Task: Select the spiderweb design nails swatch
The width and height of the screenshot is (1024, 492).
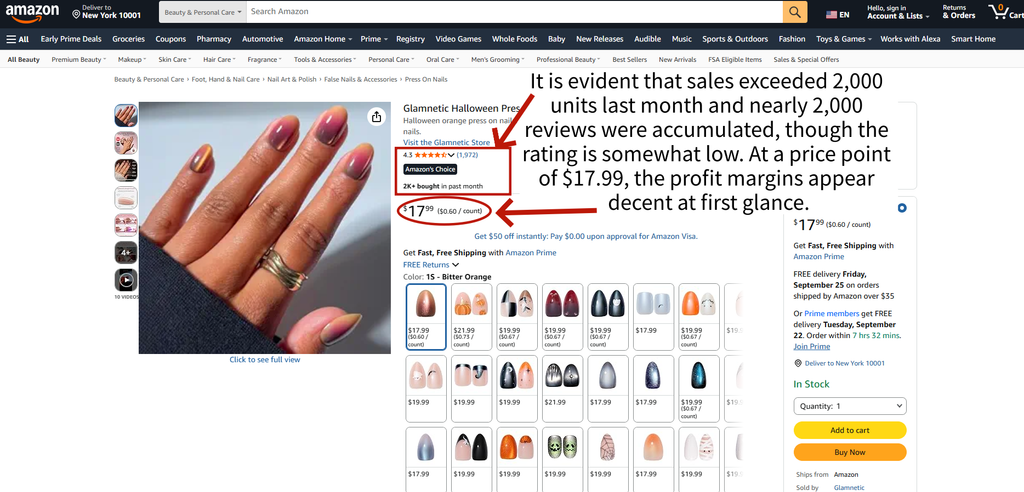Action: pos(609,460)
